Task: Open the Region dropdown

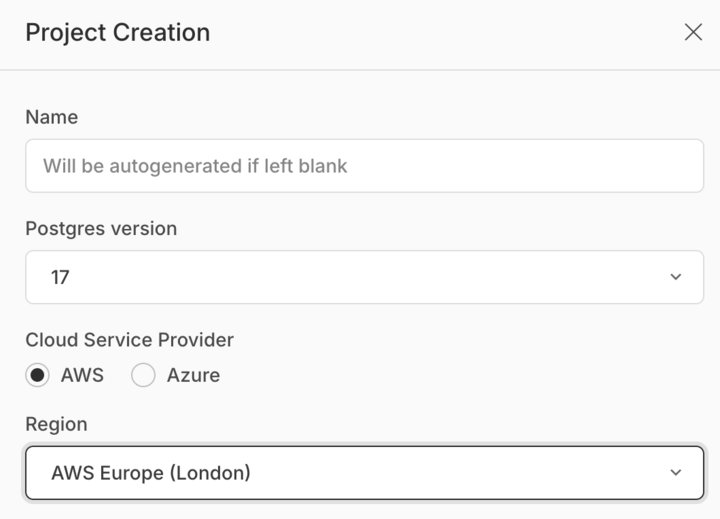Action: [x=365, y=473]
